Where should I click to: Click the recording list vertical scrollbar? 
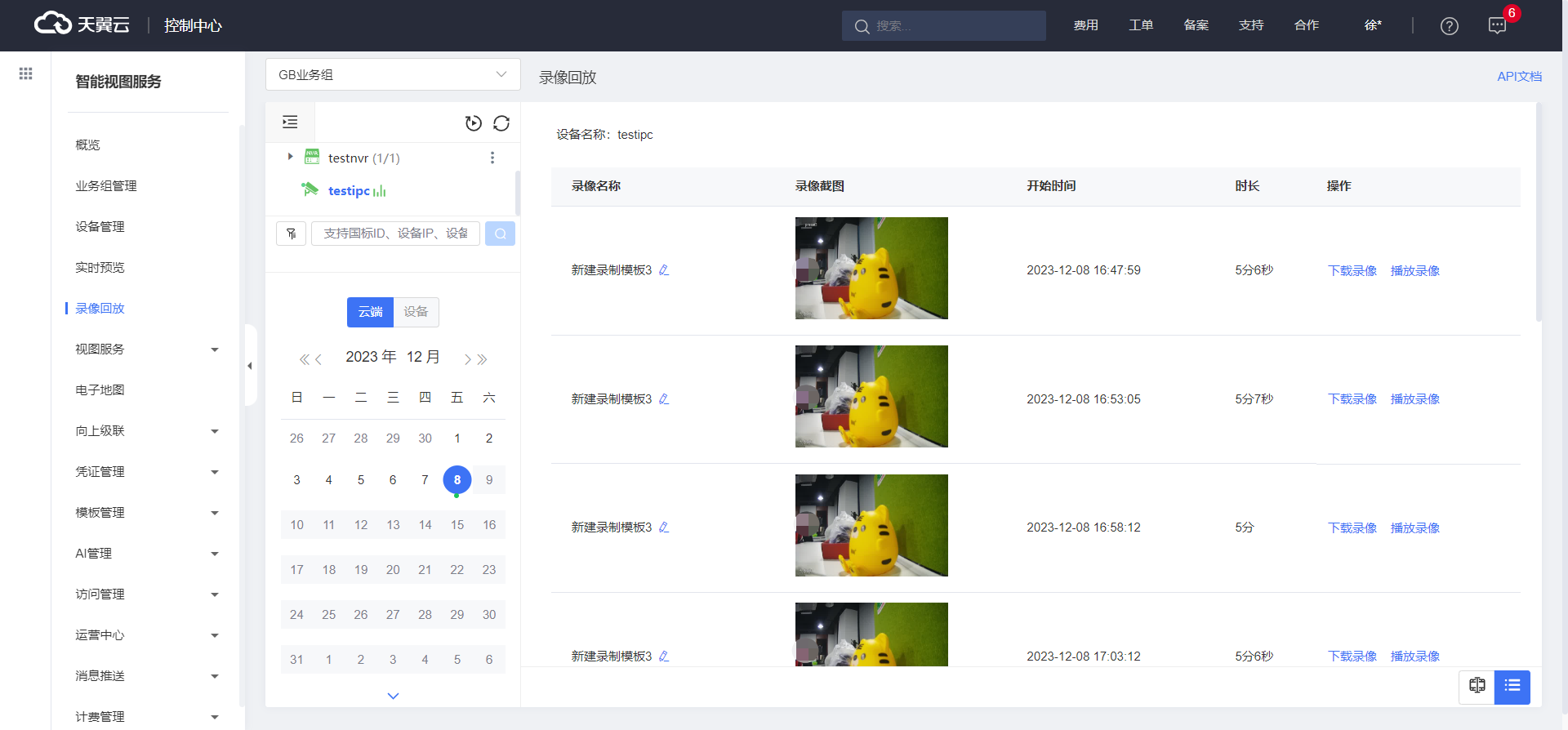[x=1539, y=212]
